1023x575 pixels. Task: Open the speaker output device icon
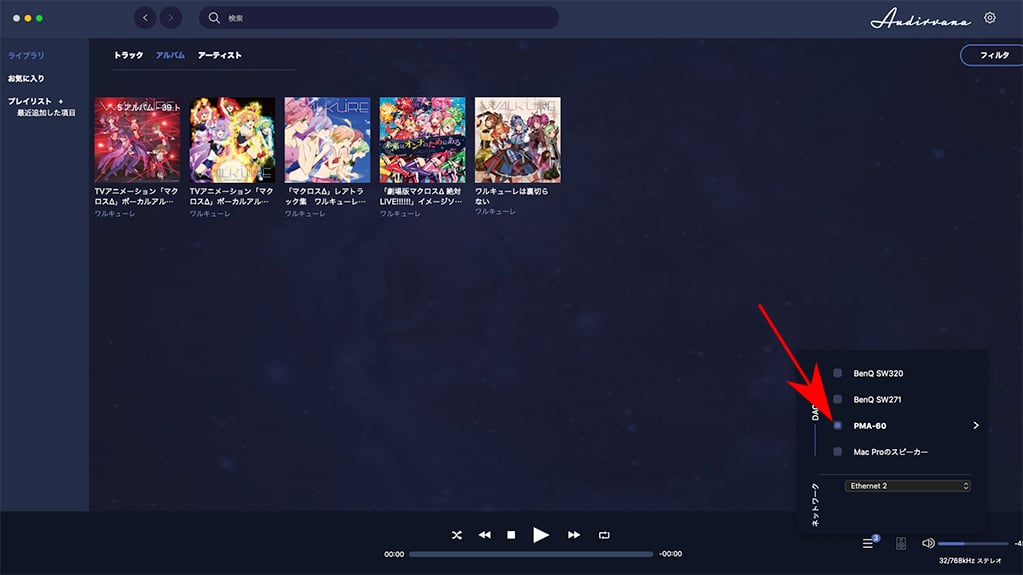click(901, 543)
